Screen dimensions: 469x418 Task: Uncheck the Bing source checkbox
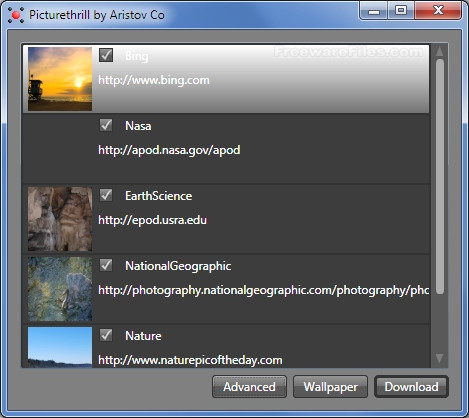tap(106, 55)
